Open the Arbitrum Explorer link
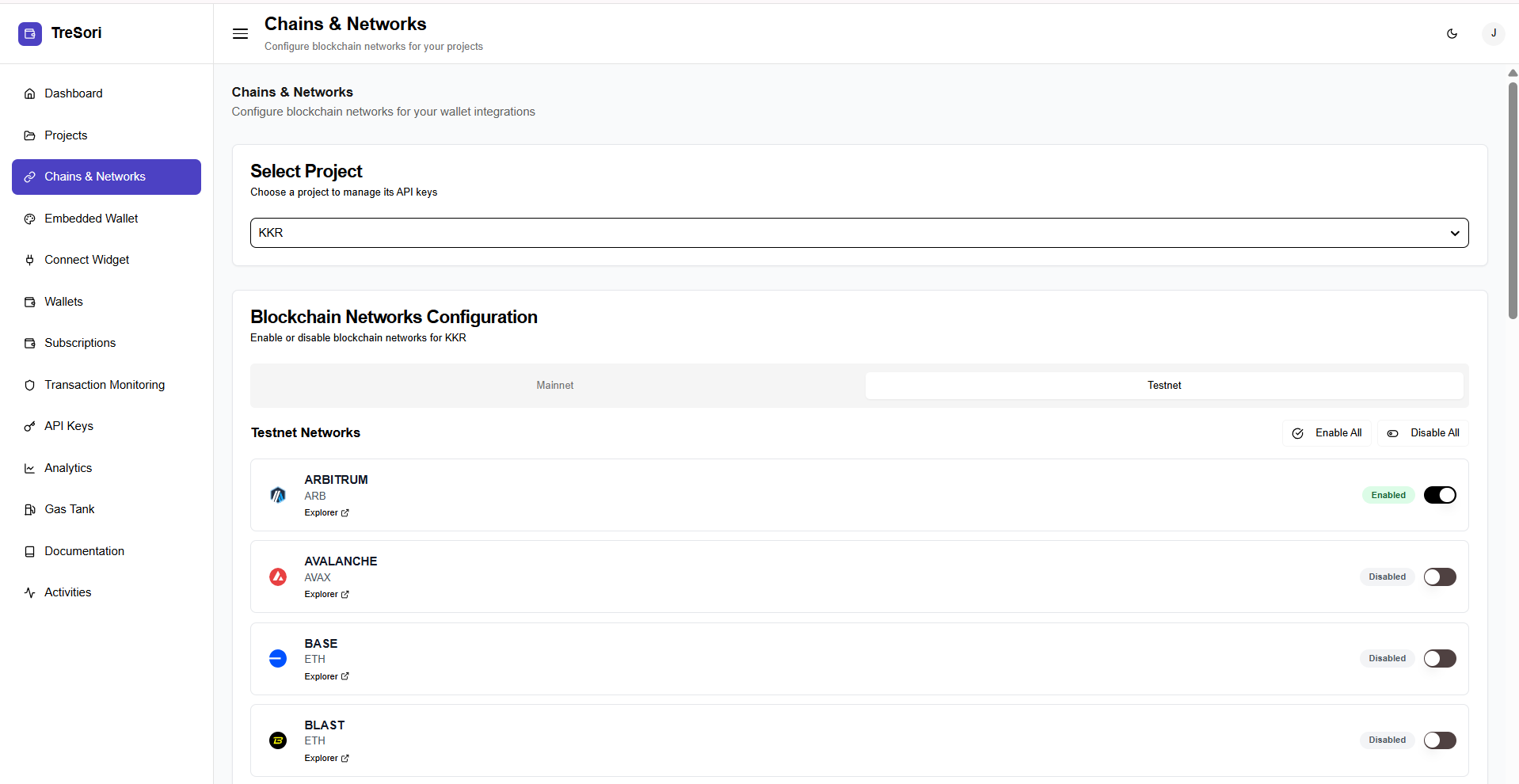The height and width of the screenshot is (784, 1519). [326, 513]
